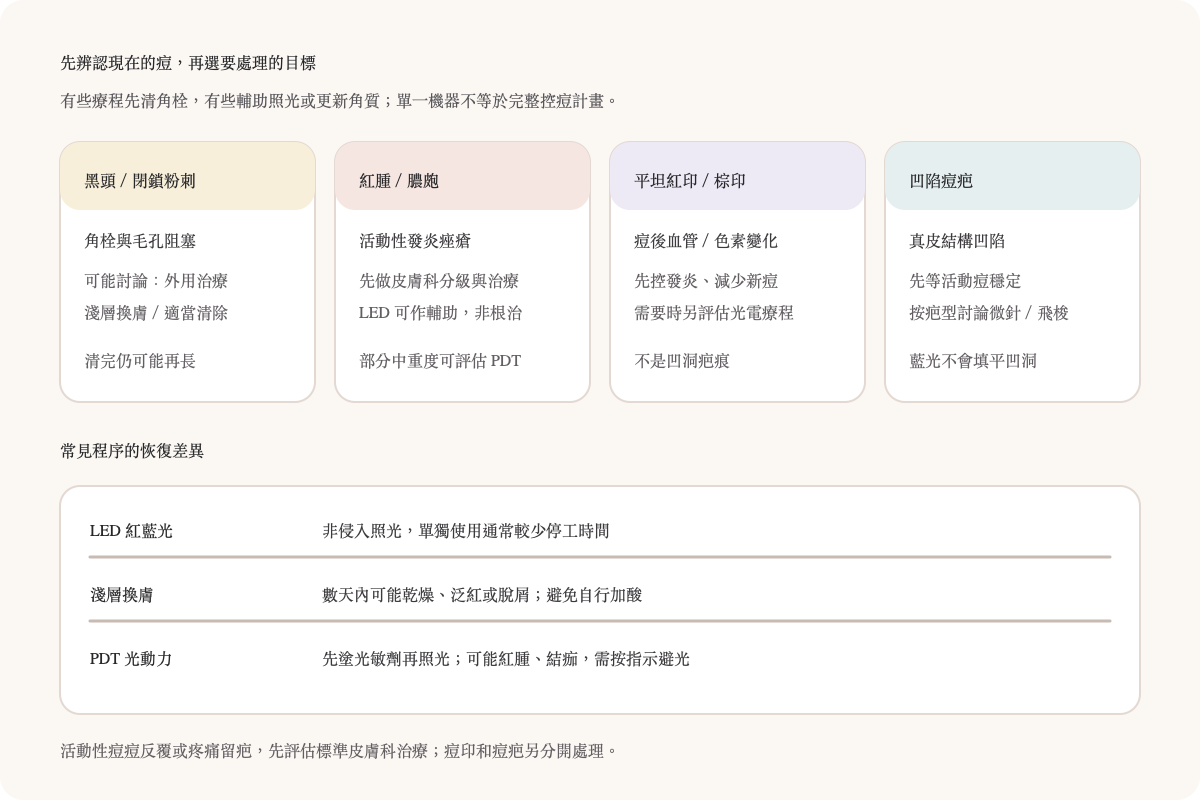
Task: Select the 凹陷痘疤 card header
Action: tap(1013, 176)
